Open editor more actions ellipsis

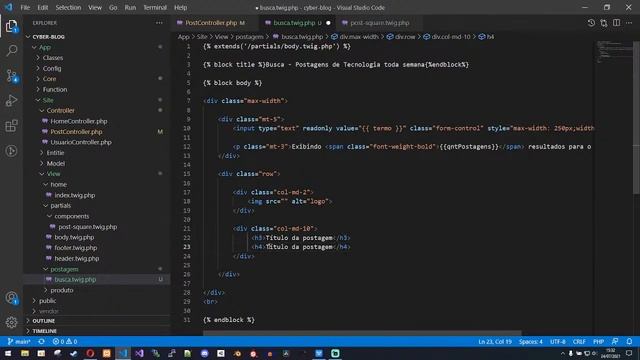[x=629, y=23]
